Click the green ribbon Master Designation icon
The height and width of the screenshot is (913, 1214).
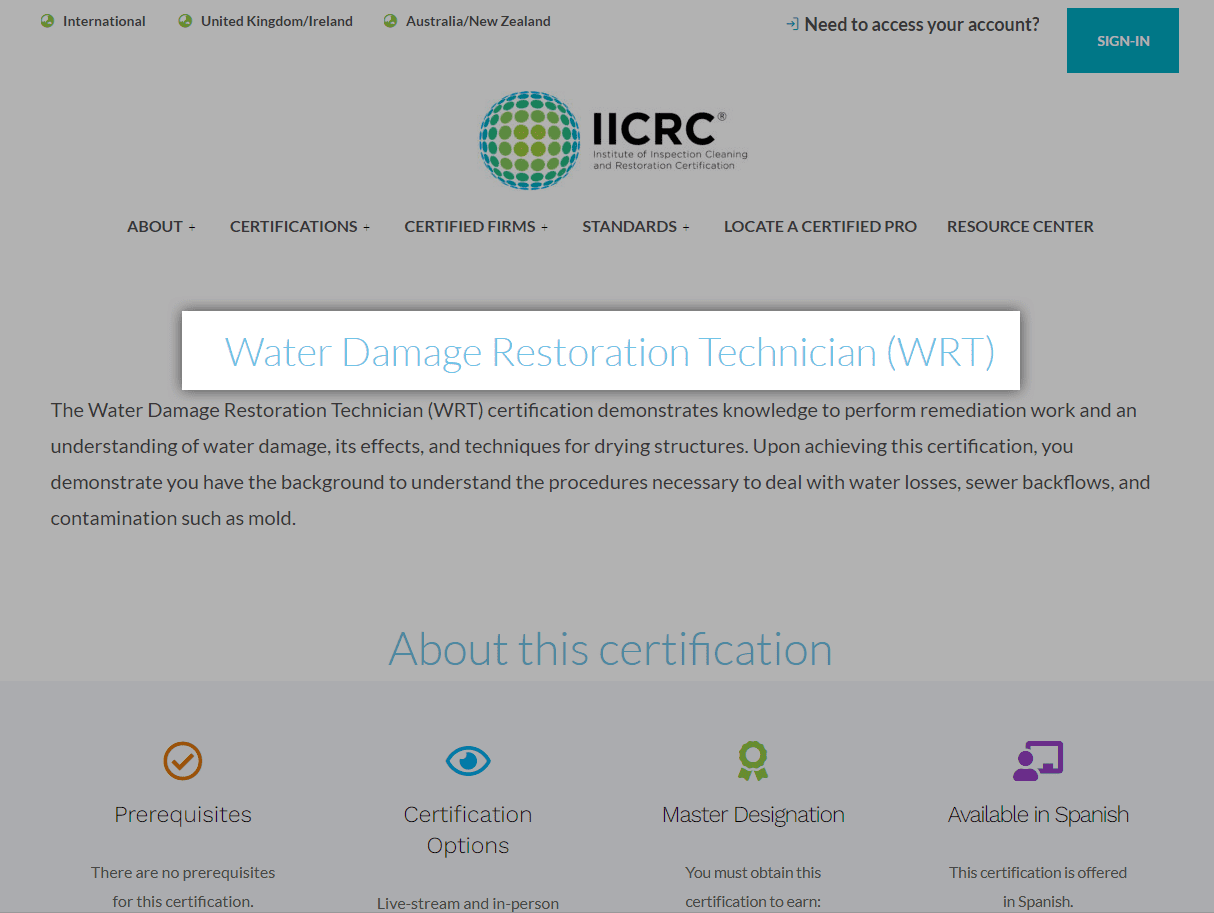click(x=753, y=761)
